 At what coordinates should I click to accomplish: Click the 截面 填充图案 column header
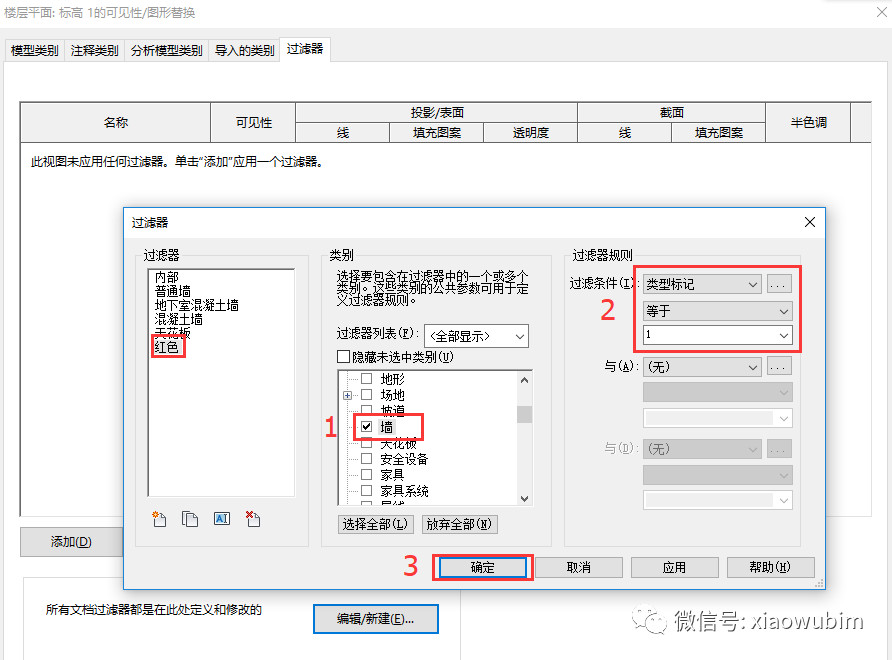click(718, 133)
